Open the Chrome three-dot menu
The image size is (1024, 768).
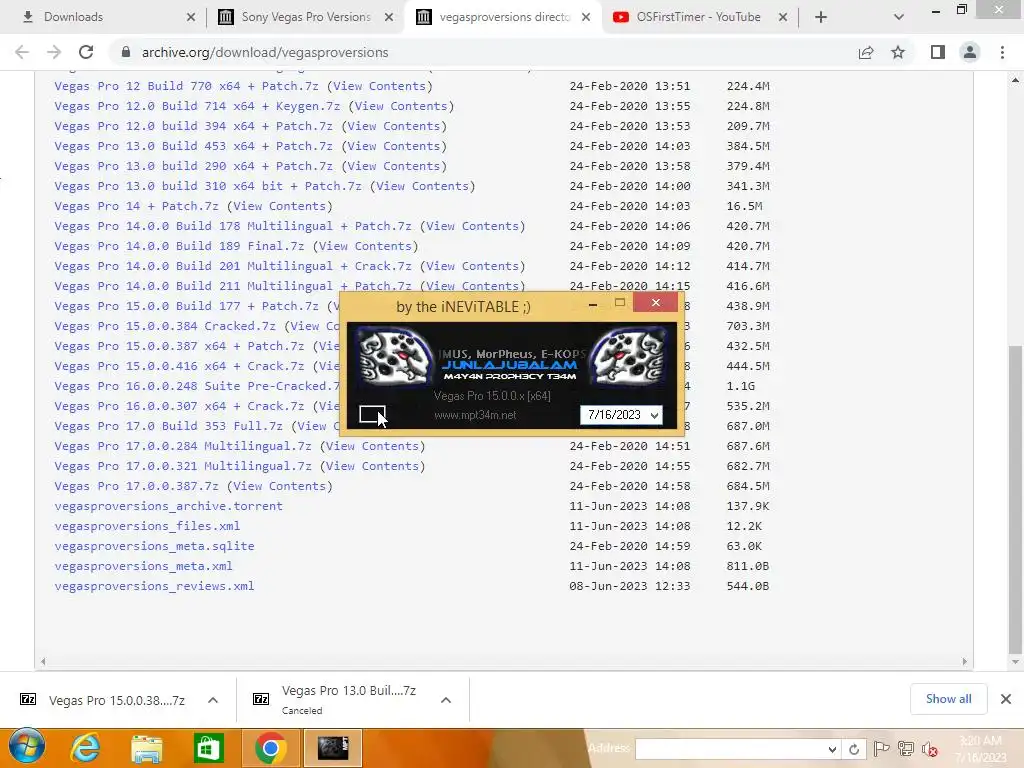pyautogui.click(x=1002, y=52)
